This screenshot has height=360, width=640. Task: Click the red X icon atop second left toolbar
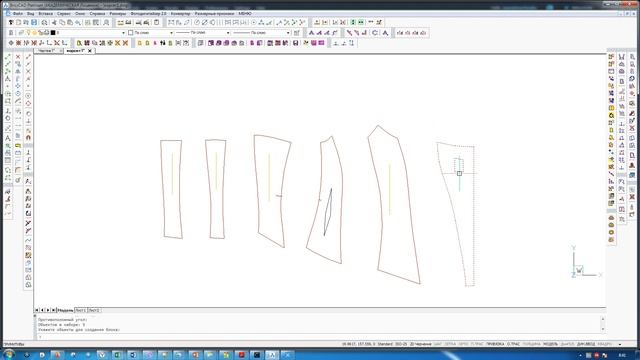pos(18,57)
